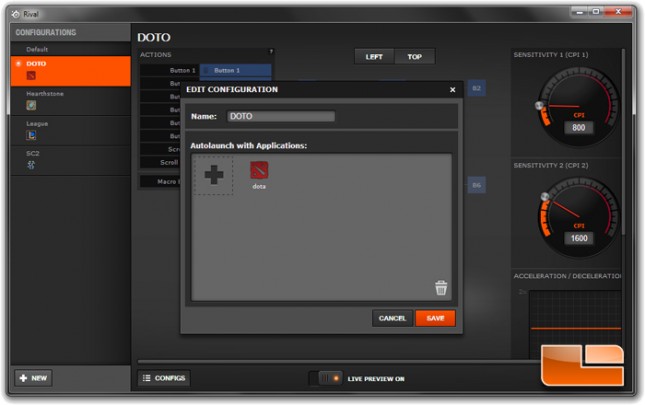The width and height of the screenshot is (645, 405).
Task: Click the CONFIGURATIONS sidebar header
Action: point(46,32)
